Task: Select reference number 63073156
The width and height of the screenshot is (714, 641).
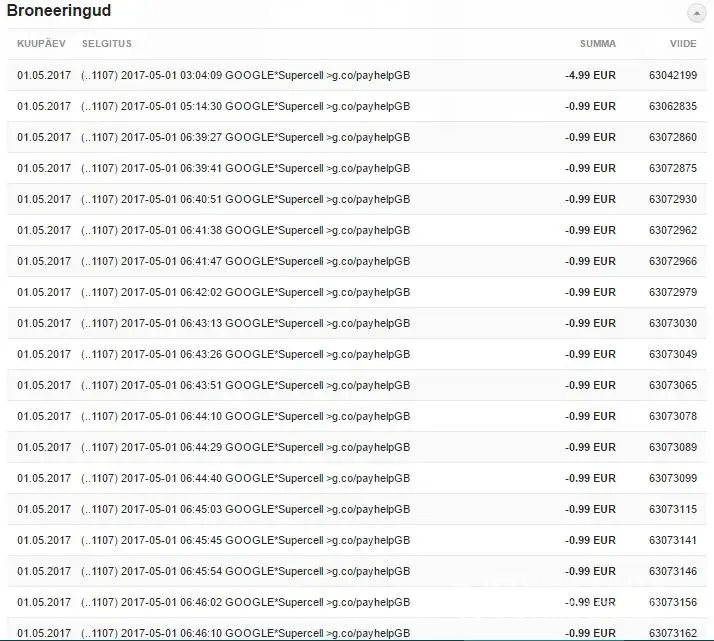Action: pyautogui.click(x=673, y=601)
